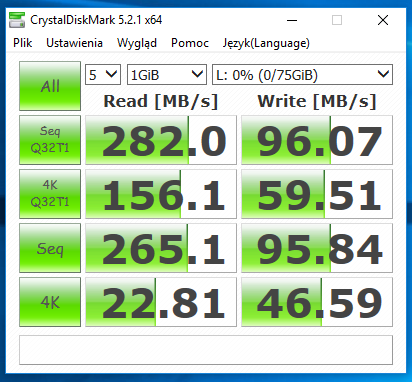The height and width of the screenshot is (382, 412).
Task: Click the 22.81 4K read result
Action: click(x=161, y=302)
